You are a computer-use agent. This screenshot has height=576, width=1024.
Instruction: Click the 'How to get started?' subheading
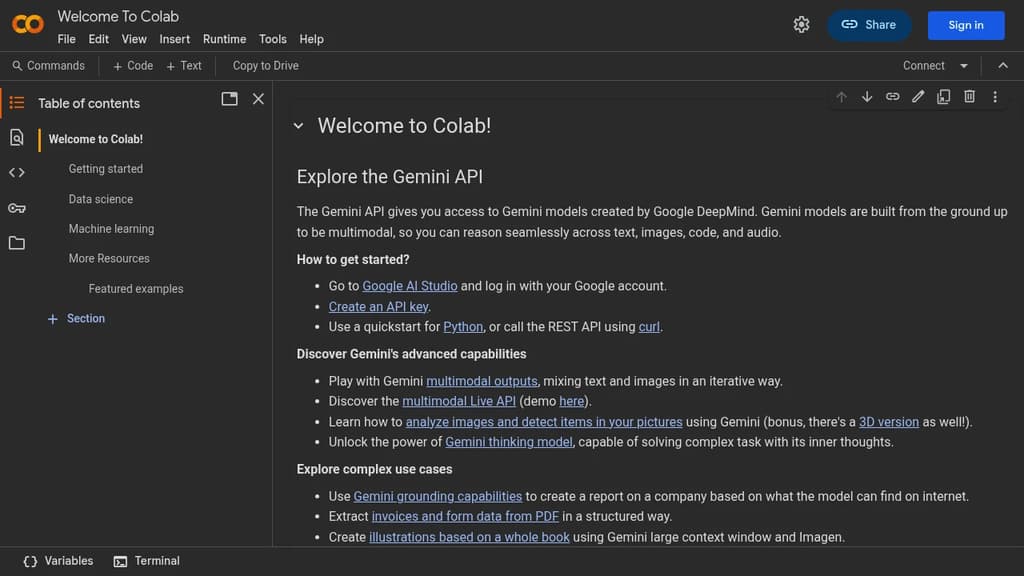[353, 259]
